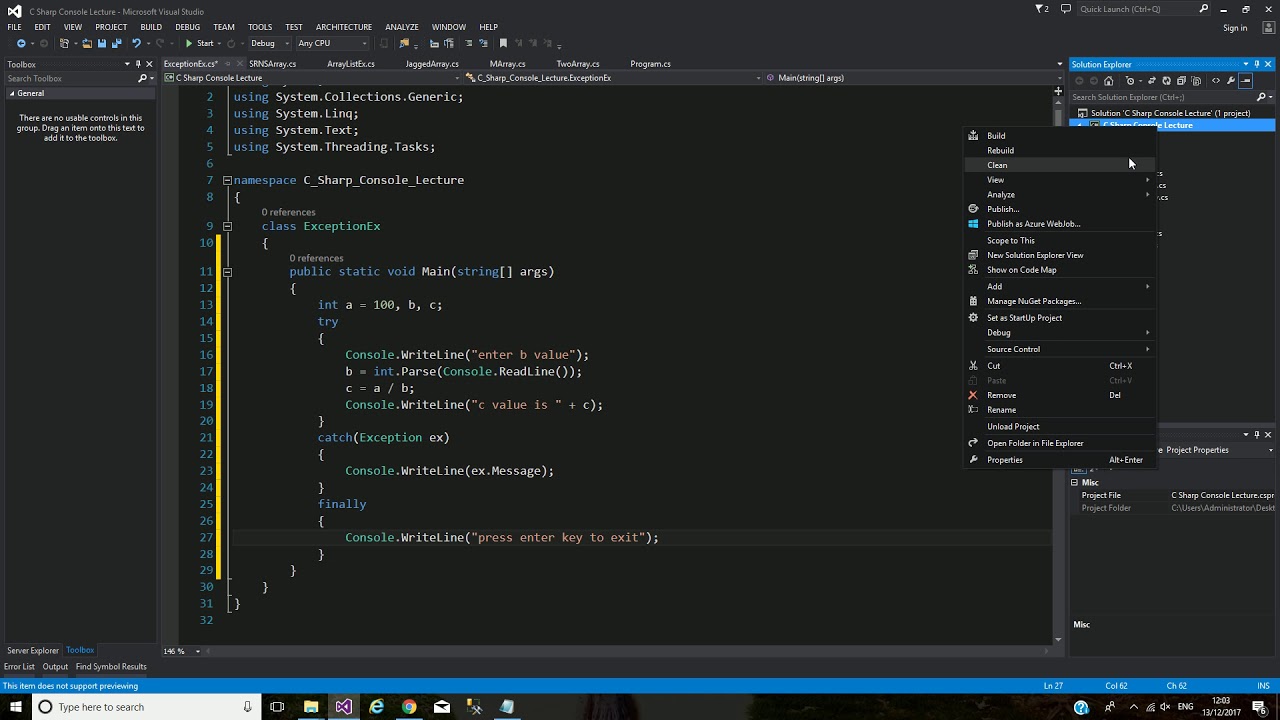
Task: Click the Sign in link
Action: coord(1235,28)
